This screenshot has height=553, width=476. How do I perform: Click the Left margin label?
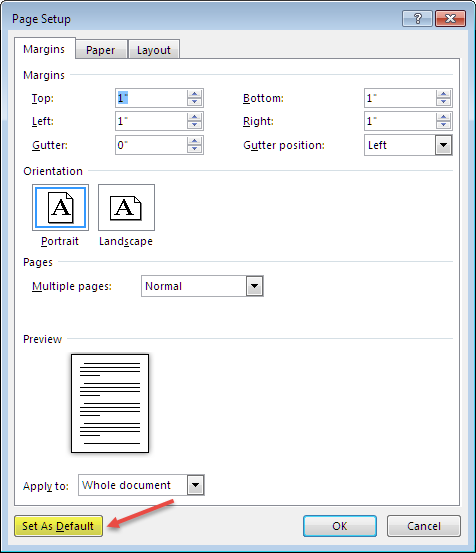43,122
